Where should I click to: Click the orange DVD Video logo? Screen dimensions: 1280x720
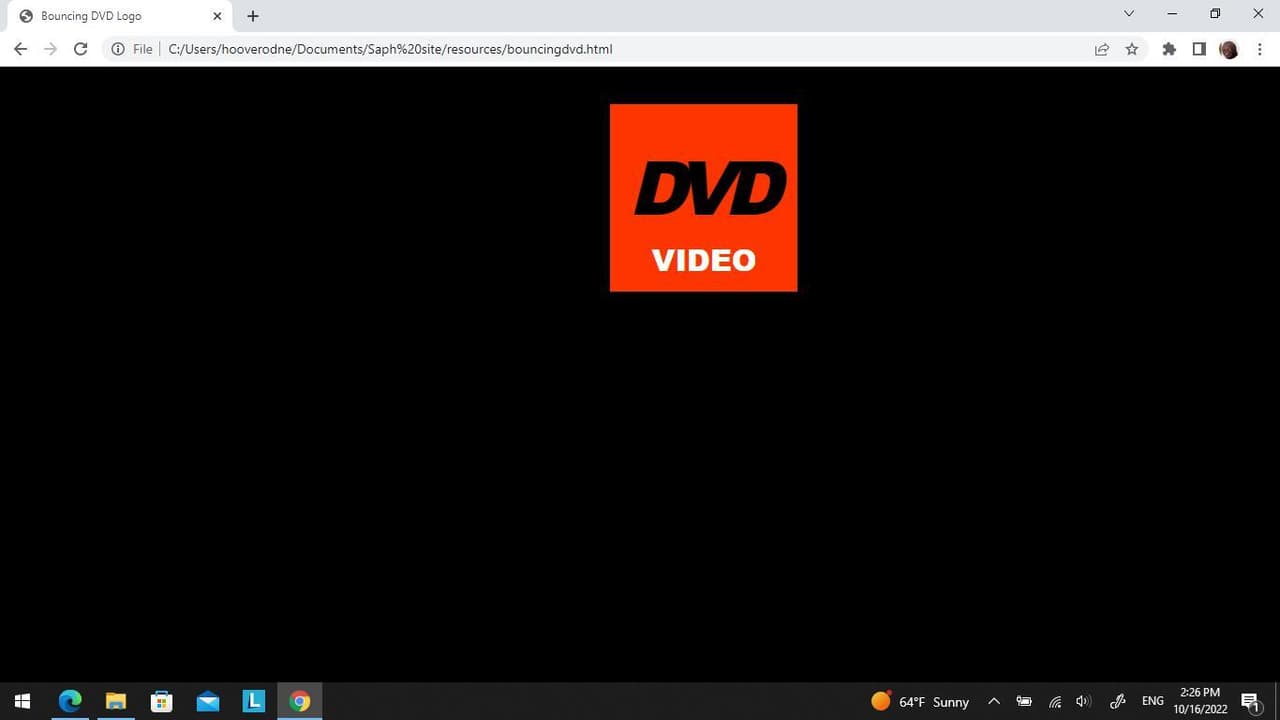(x=704, y=198)
